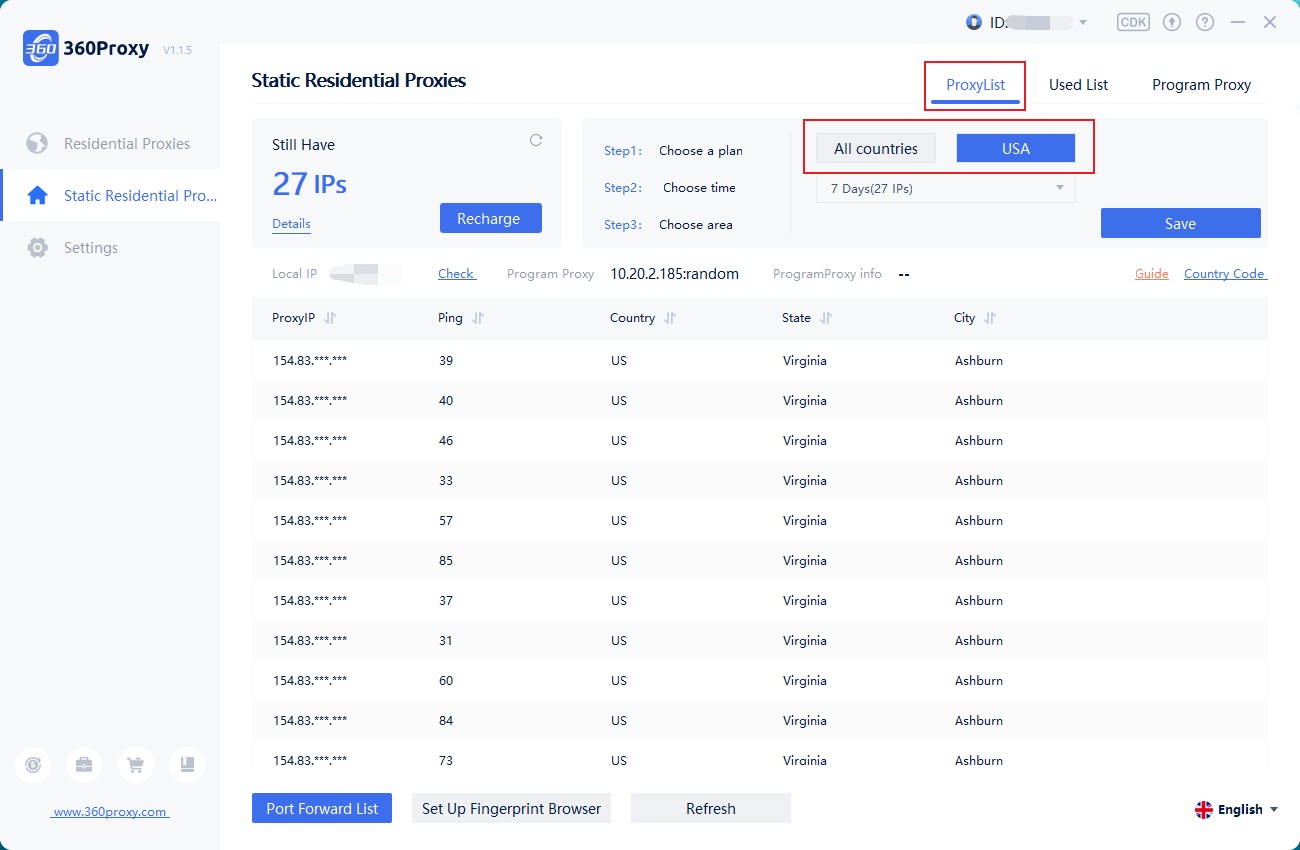Image resolution: width=1300 pixels, height=850 pixels.
Task: Select the proxy row with ping 85
Action: pos(760,560)
